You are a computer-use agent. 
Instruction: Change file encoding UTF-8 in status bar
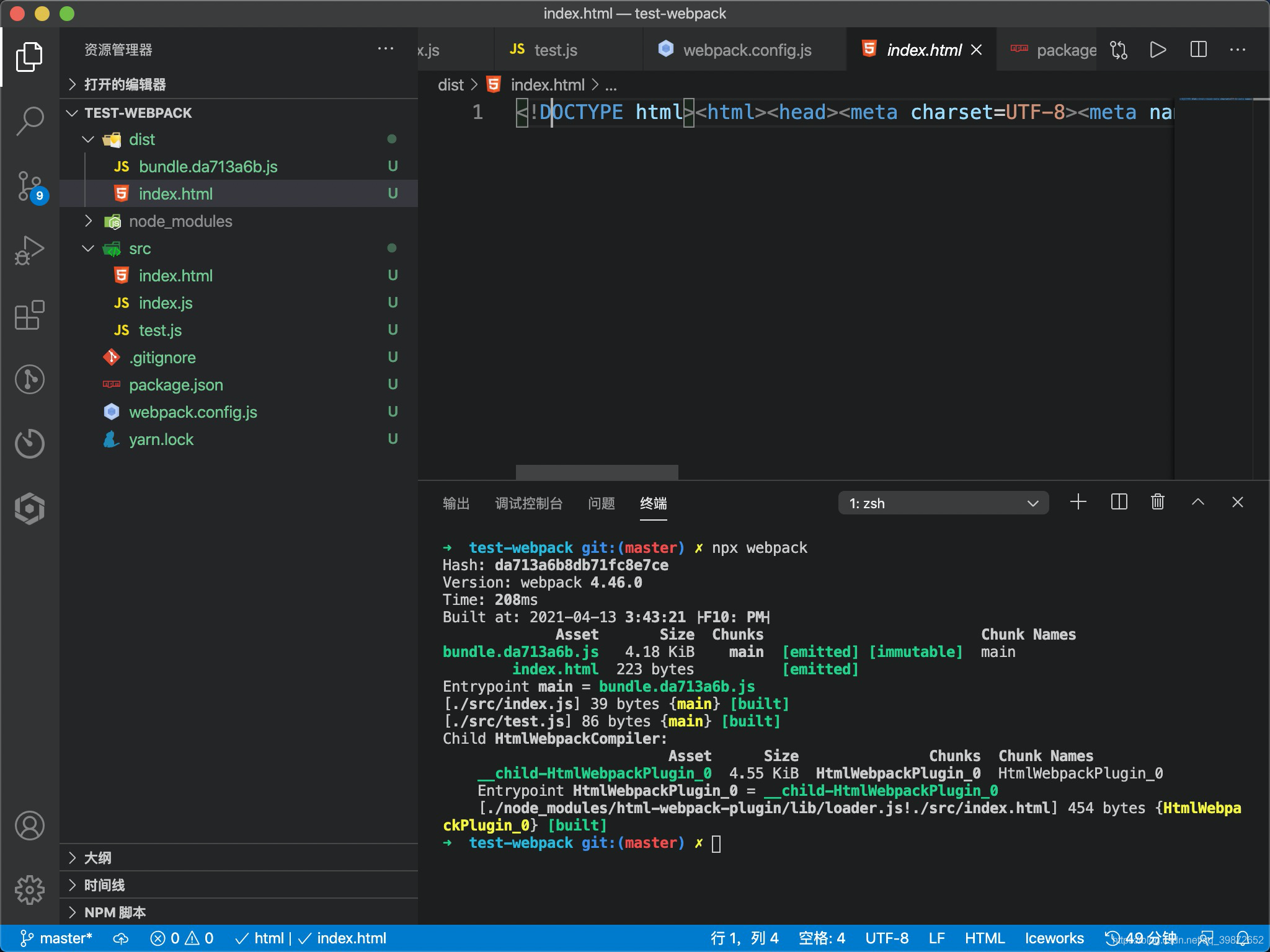pyautogui.click(x=887, y=938)
